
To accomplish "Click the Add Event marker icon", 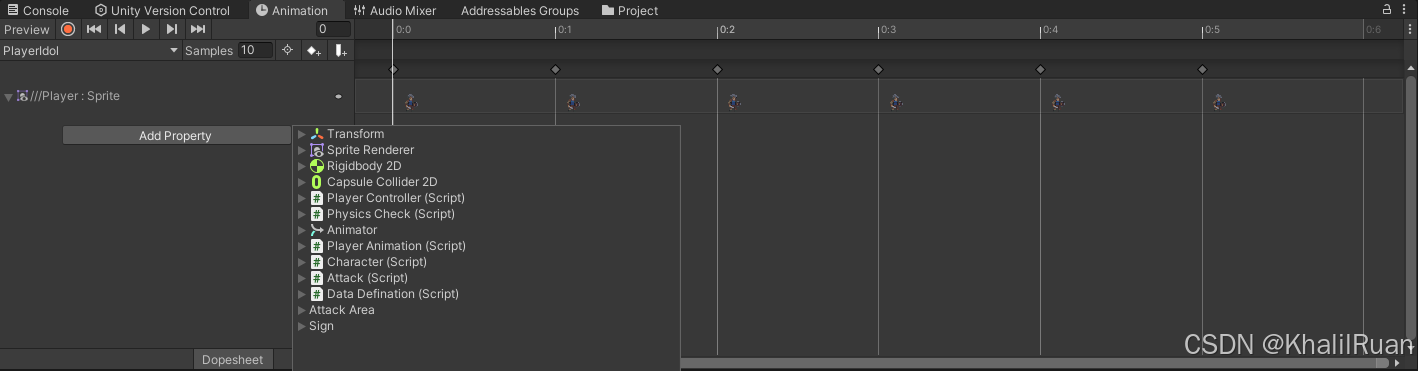I will click(x=341, y=50).
